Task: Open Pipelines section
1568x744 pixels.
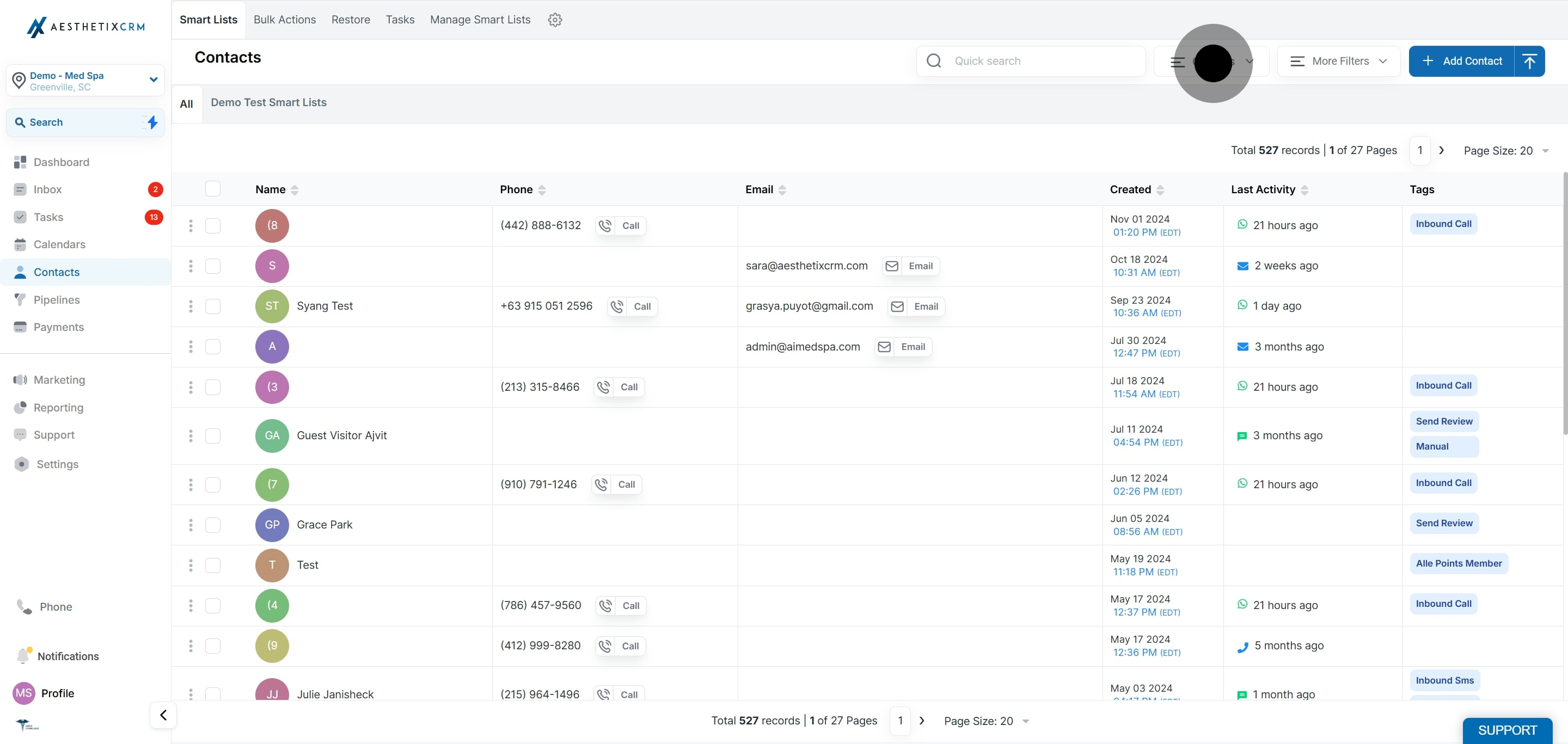Action: point(57,299)
